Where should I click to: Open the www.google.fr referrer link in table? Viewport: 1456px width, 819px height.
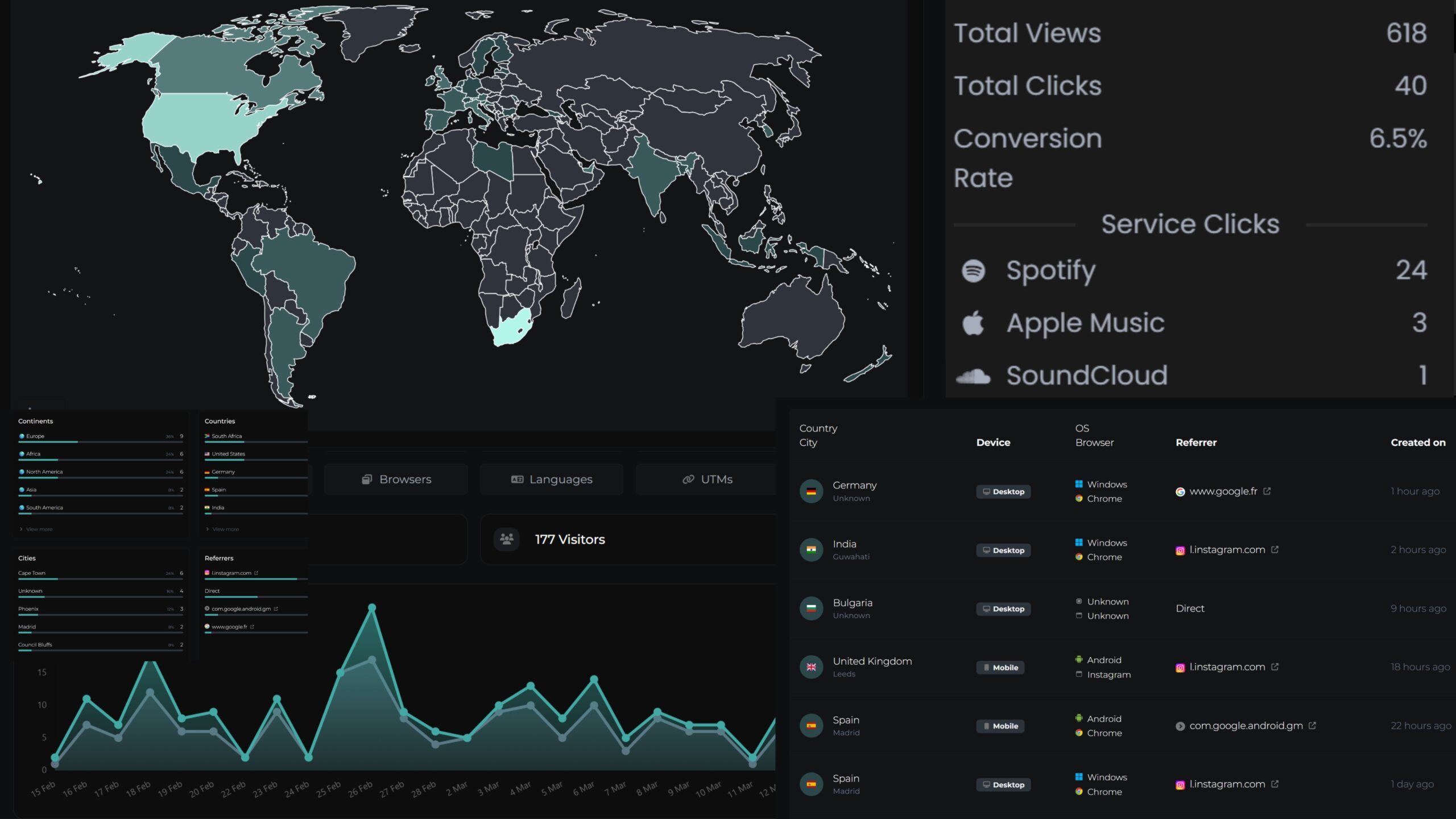tap(1223, 491)
